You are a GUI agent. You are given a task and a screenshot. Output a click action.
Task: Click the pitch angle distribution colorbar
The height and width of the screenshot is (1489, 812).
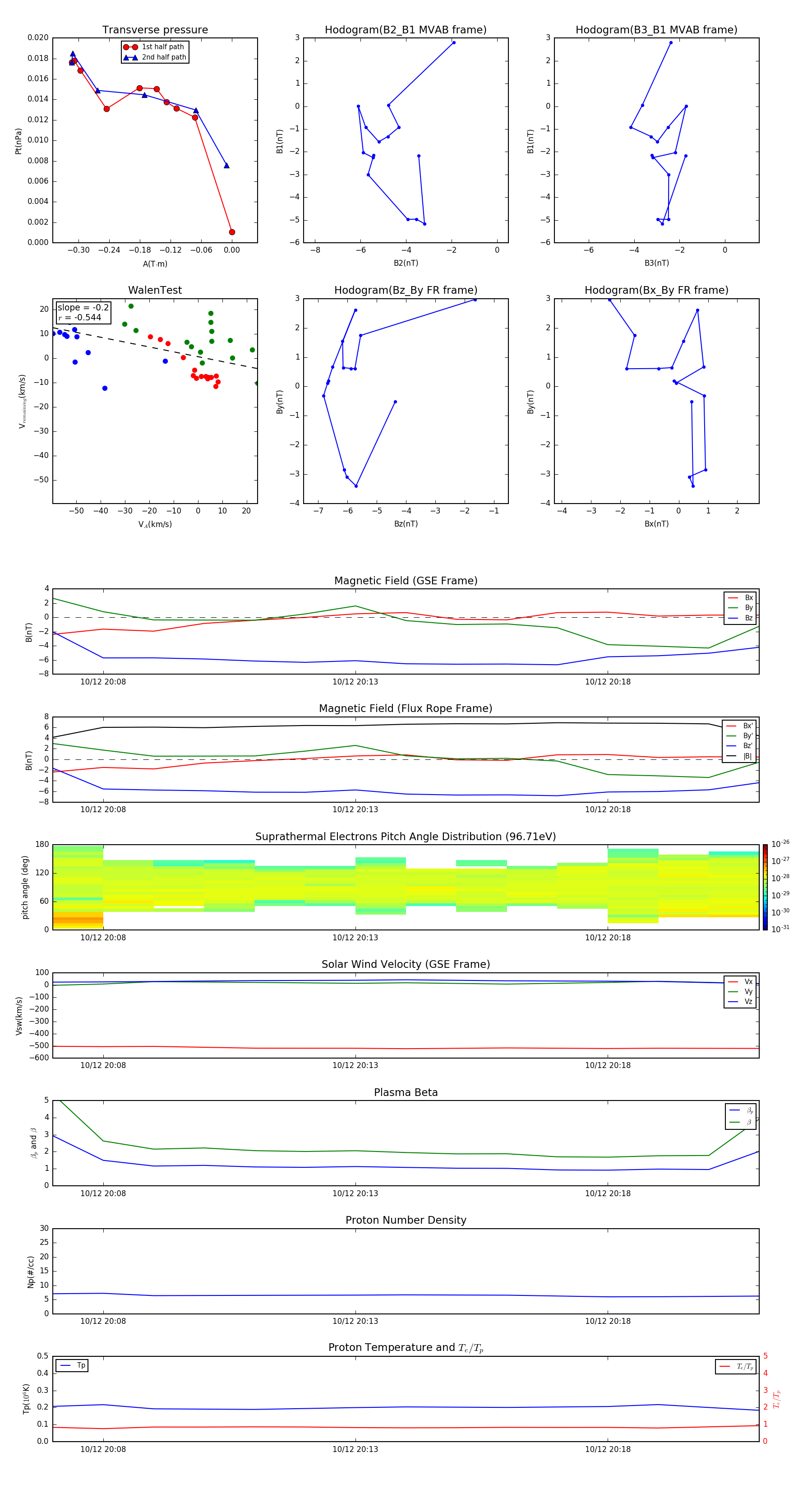tap(765, 887)
